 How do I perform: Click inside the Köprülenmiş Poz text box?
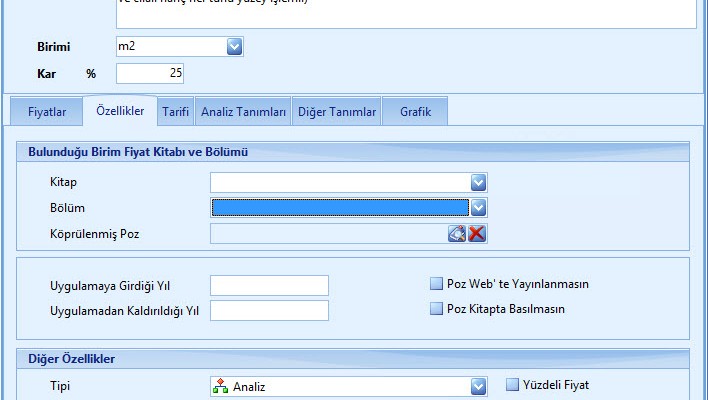tap(328, 233)
